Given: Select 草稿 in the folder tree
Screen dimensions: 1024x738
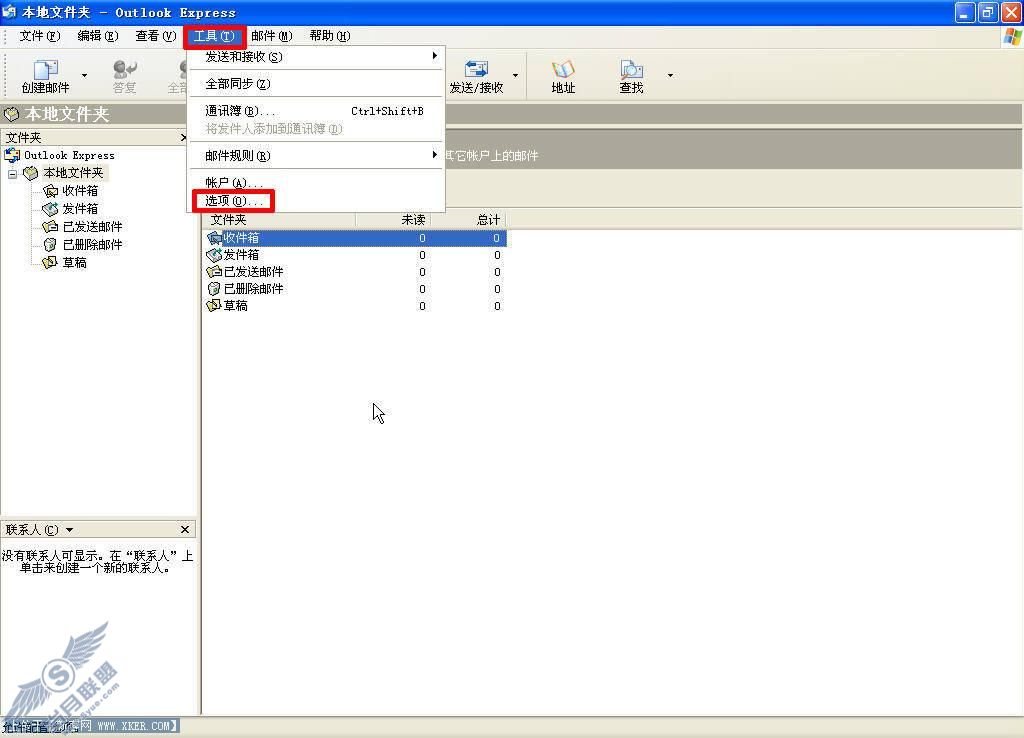Looking at the screenshot, I should tap(74, 263).
